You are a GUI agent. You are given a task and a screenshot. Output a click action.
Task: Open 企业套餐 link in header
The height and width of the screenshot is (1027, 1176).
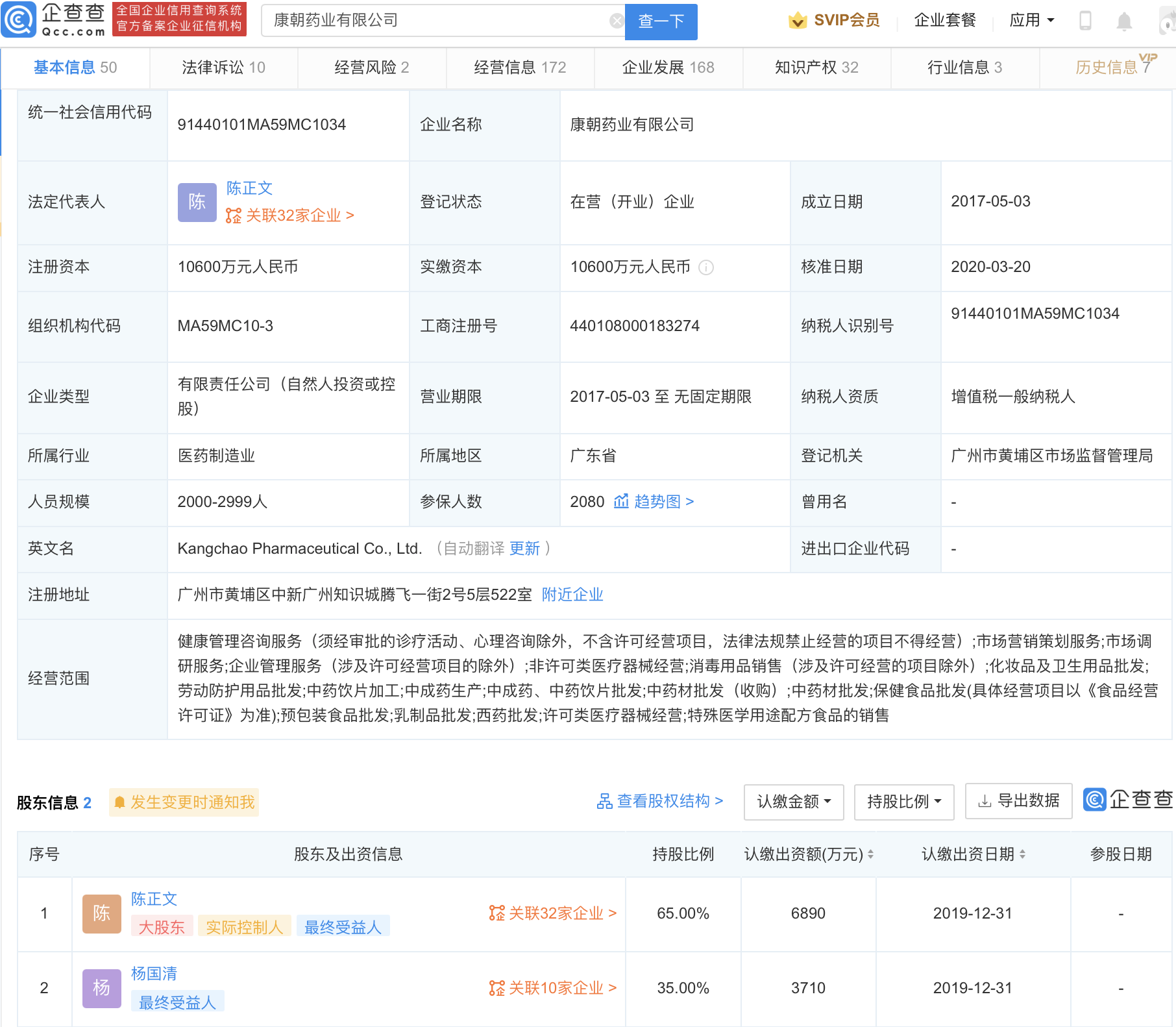pyautogui.click(x=945, y=20)
